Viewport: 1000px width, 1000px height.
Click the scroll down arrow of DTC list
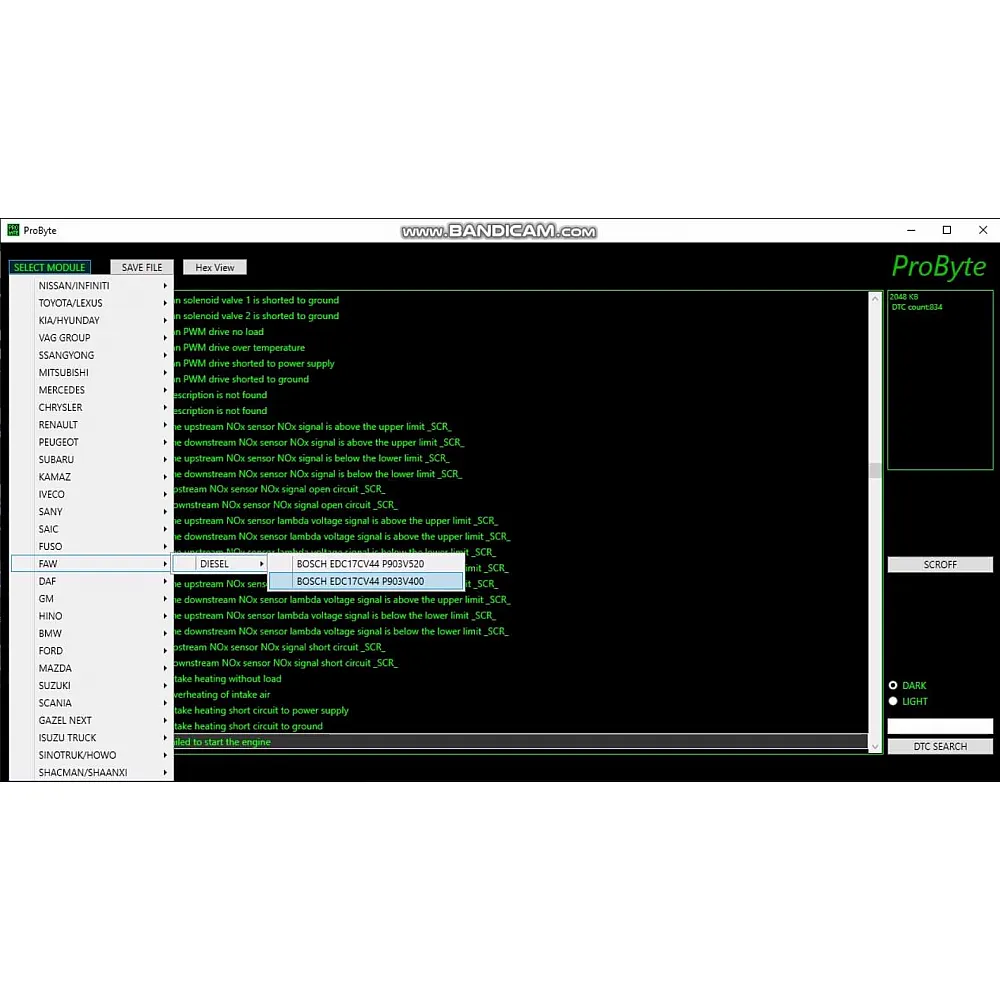point(875,746)
